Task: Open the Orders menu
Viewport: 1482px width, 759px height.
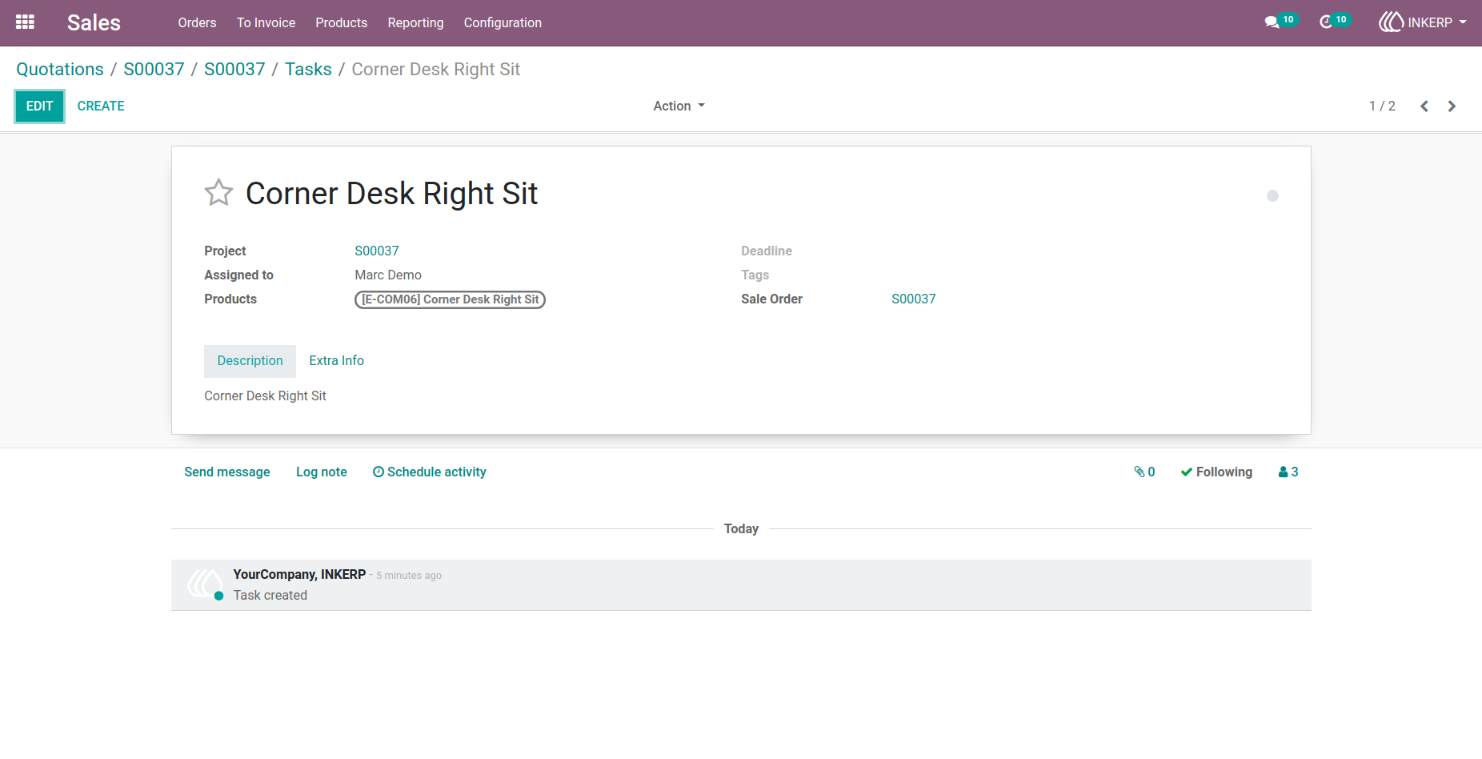Action: tap(197, 22)
